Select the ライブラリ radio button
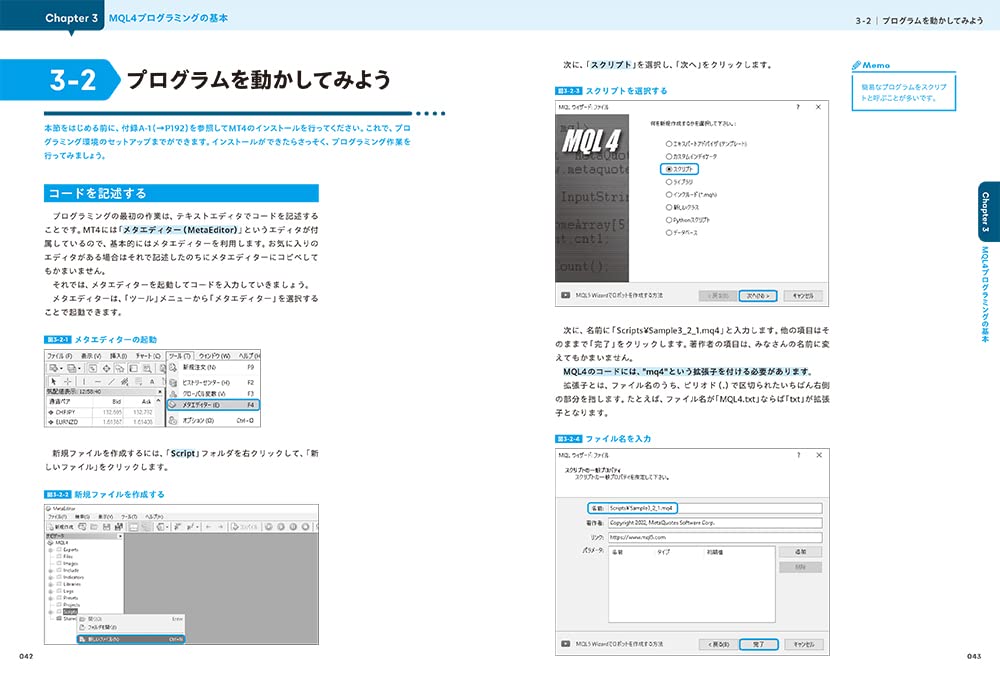Image resolution: width=1000 pixels, height=679 pixels. (x=668, y=182)
